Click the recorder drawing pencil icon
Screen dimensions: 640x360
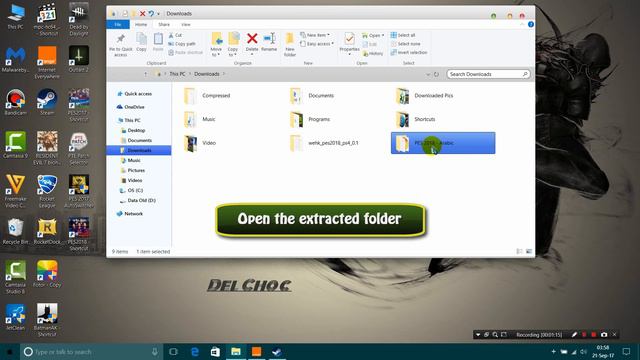[574, 335]
